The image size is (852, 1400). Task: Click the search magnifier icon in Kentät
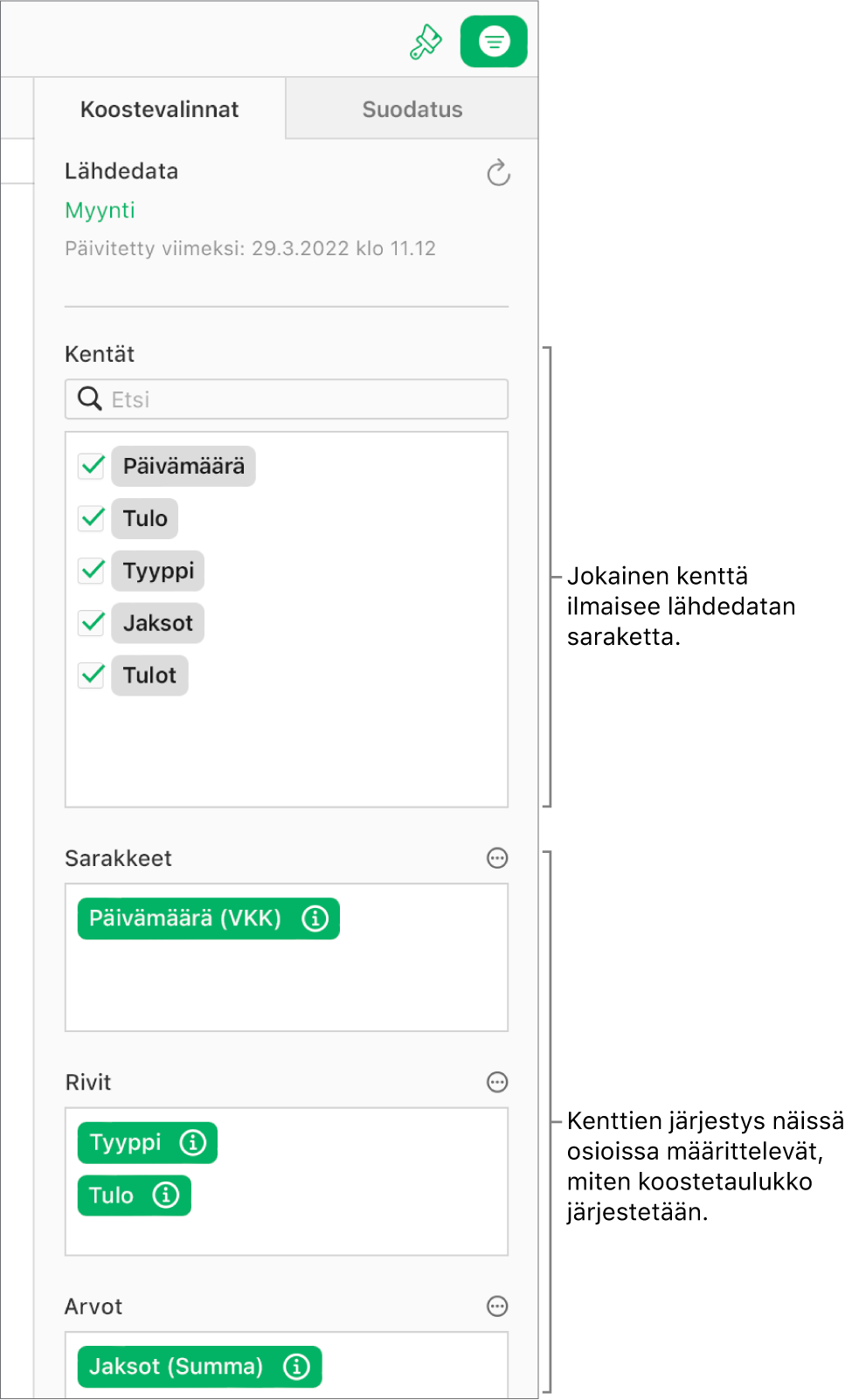coord(89,399)
